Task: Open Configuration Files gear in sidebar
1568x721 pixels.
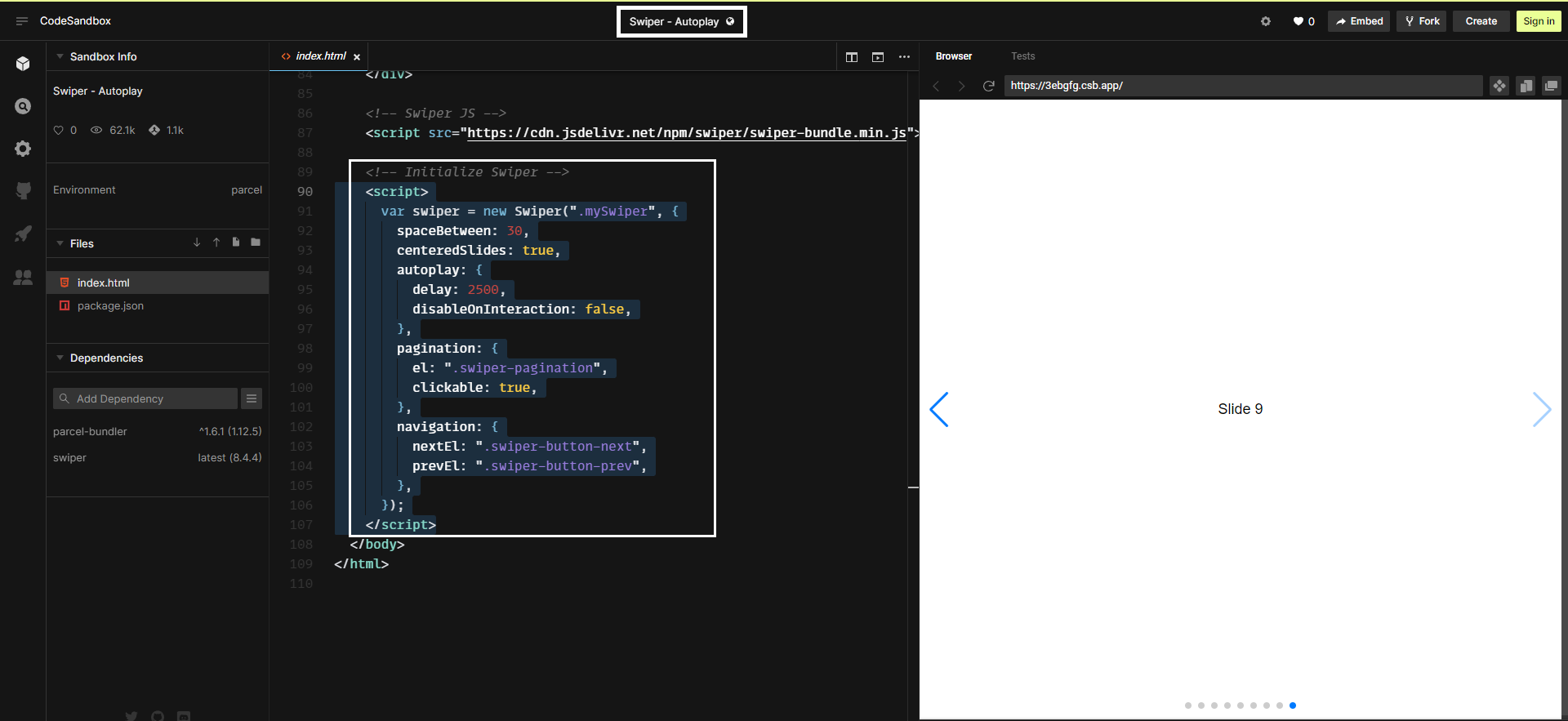Action: pyautogui.click(x=23, y=149)
